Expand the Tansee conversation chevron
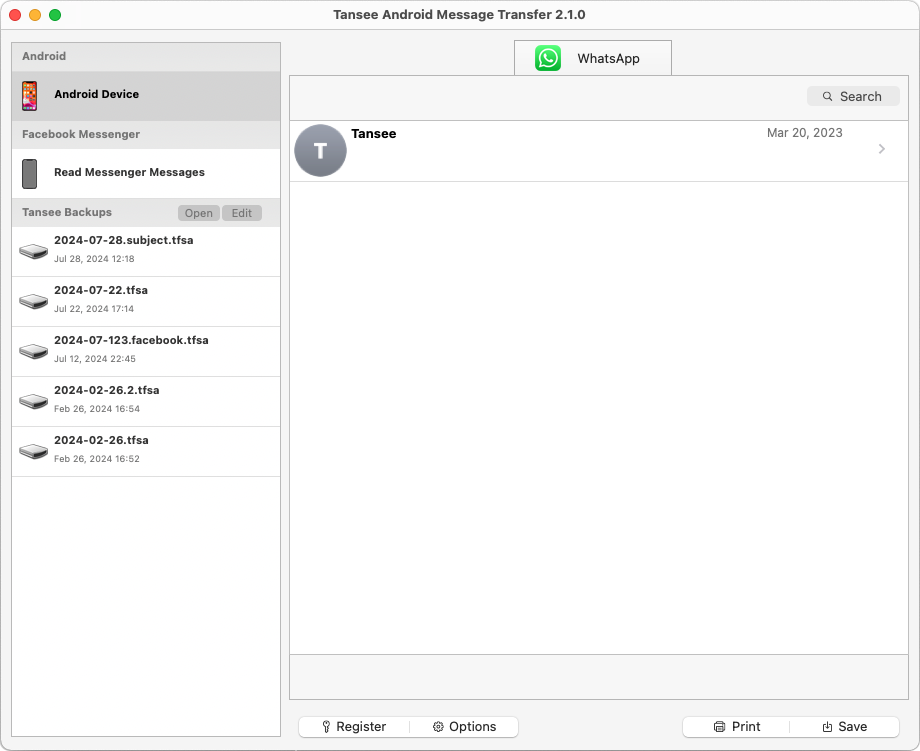The image size is (920, 751). click(881, 149)
